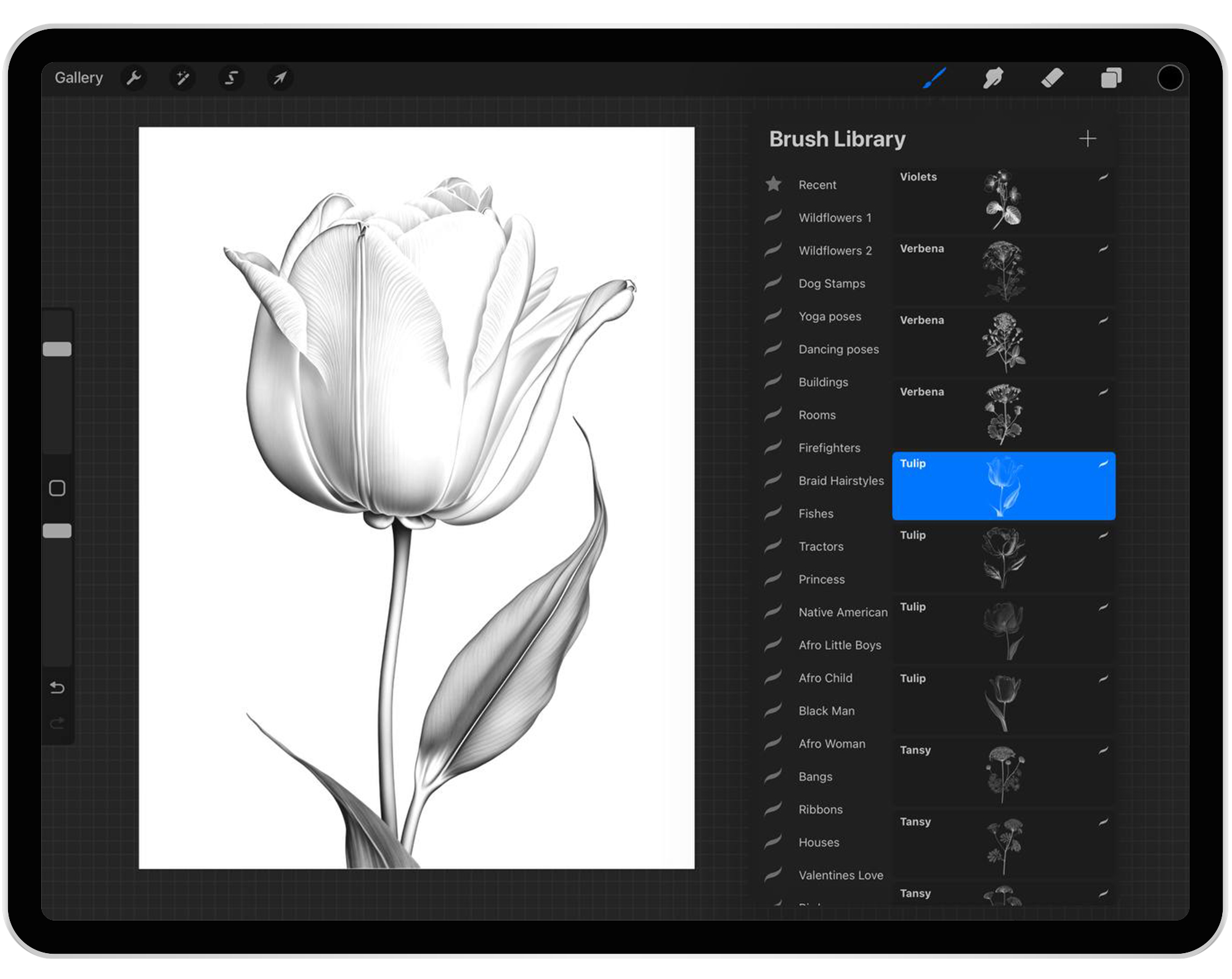Expand settings for the Verbena brush
The width and height of the screenshot is (1232, 979).
(x=1103, y=250)
